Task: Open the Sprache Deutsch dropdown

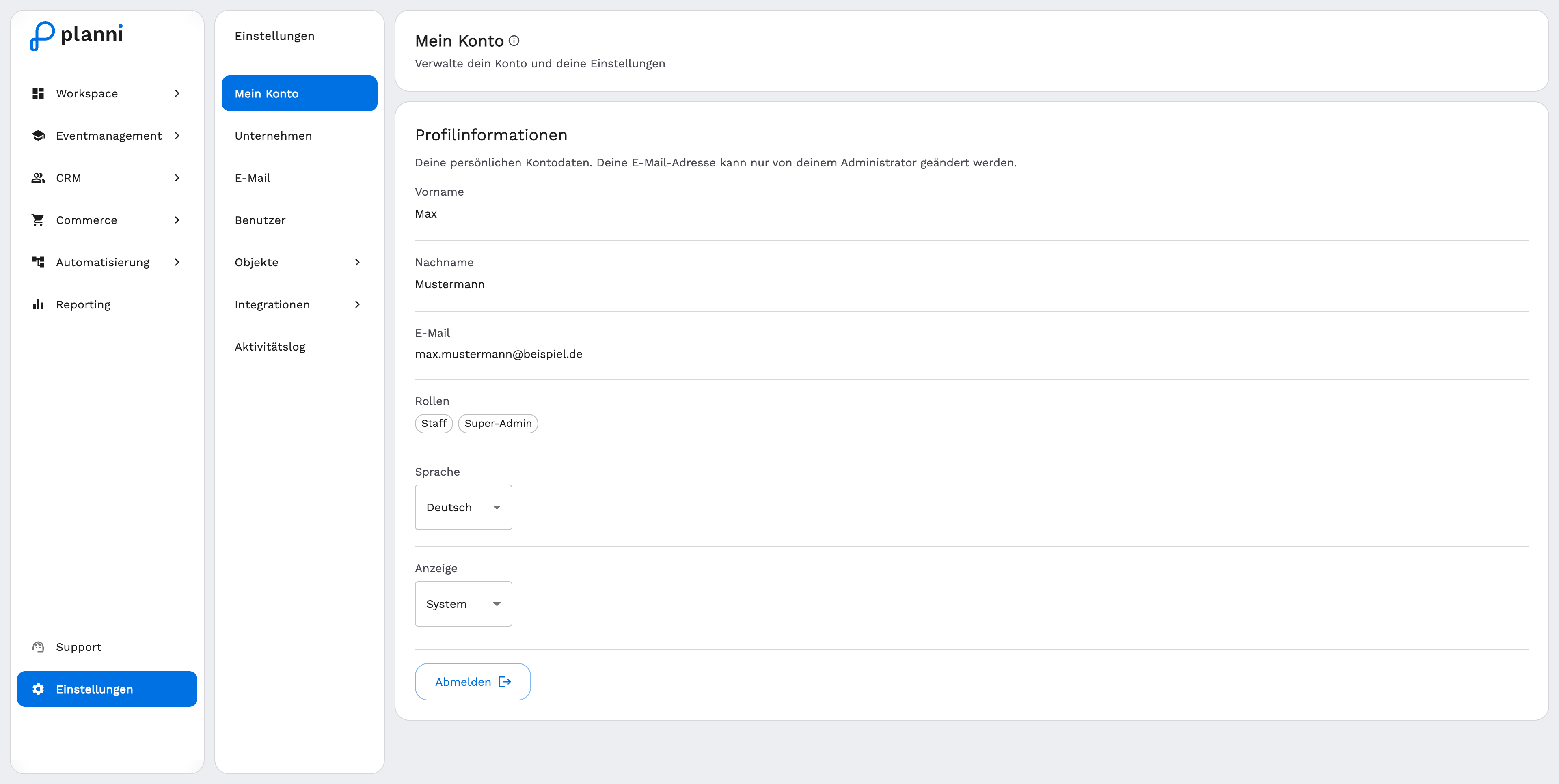Action: [x=464, y=507]
